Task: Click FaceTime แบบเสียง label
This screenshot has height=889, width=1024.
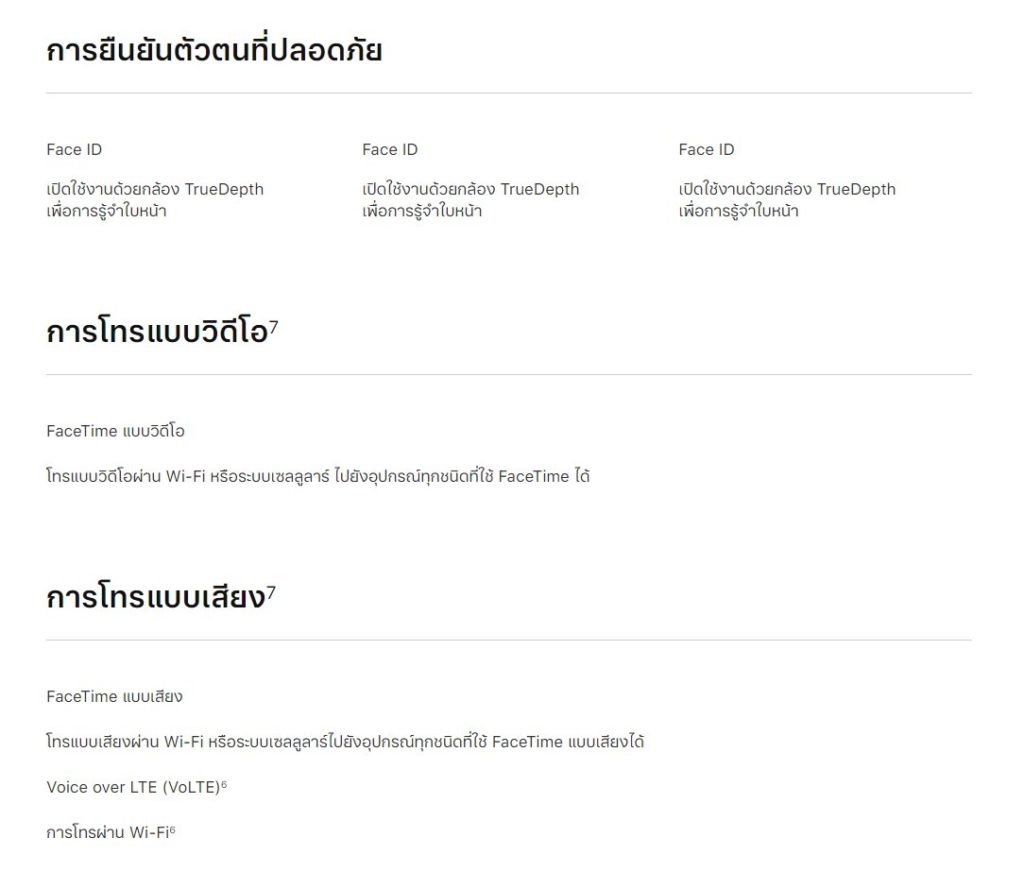Action: (x=114, y=696)
